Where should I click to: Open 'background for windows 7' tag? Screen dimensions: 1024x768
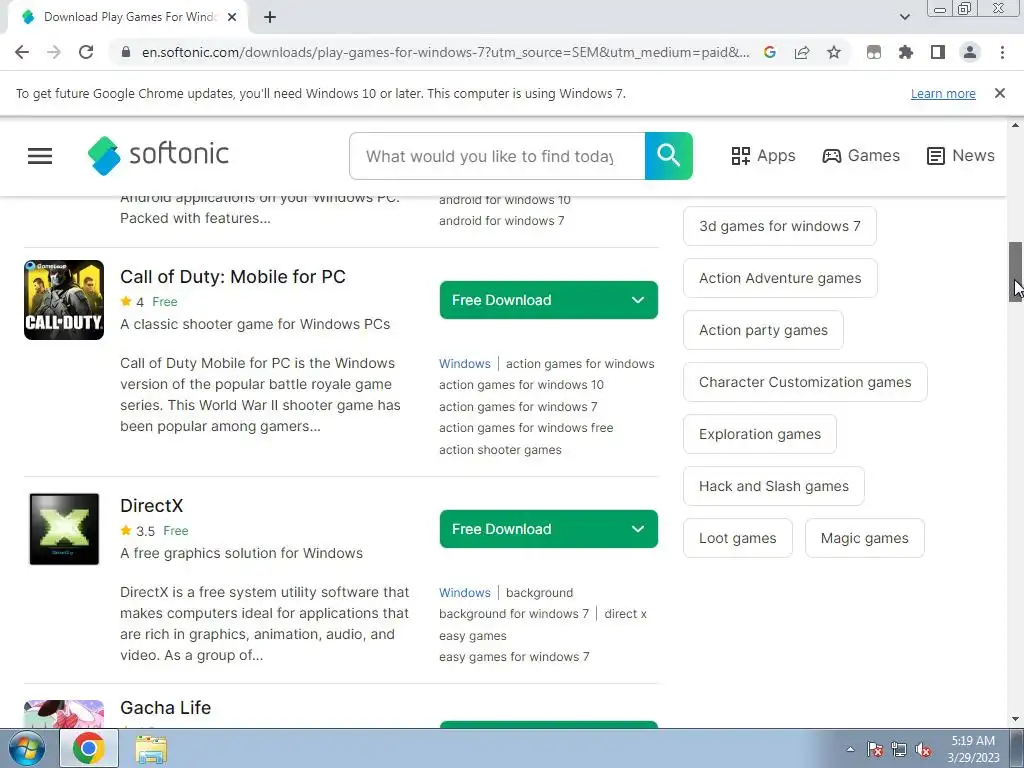click(x=514, y=614)
